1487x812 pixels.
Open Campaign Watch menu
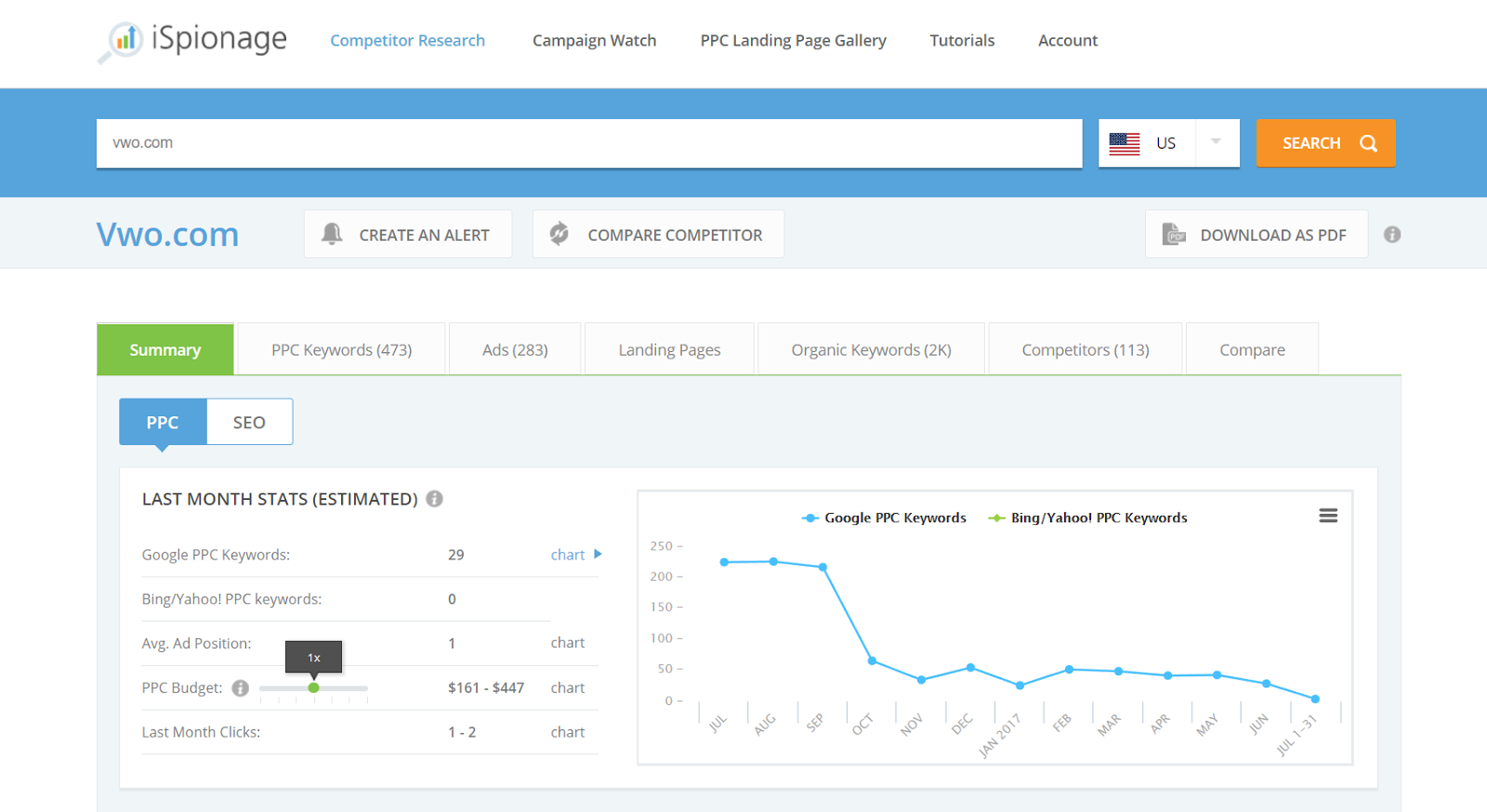(594, 41)
